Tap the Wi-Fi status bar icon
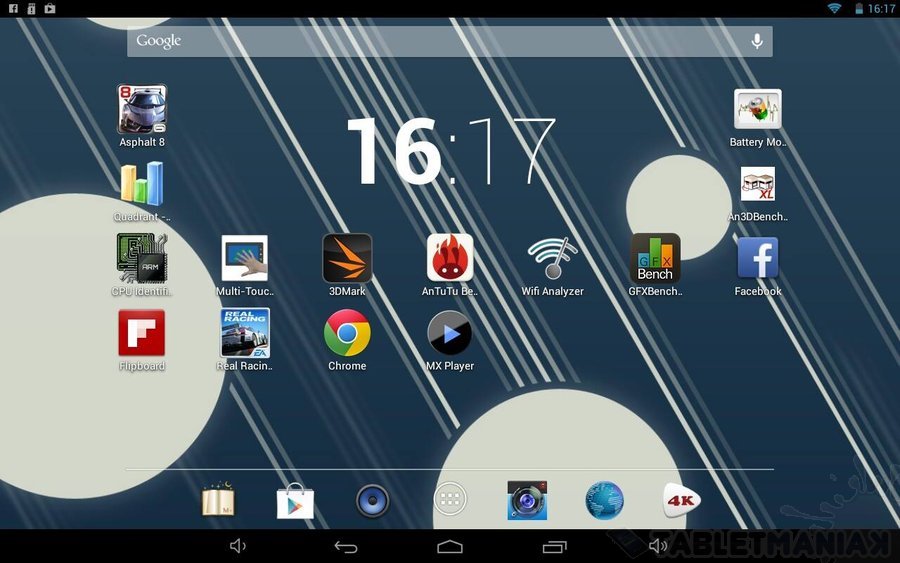 coord(834,9)
